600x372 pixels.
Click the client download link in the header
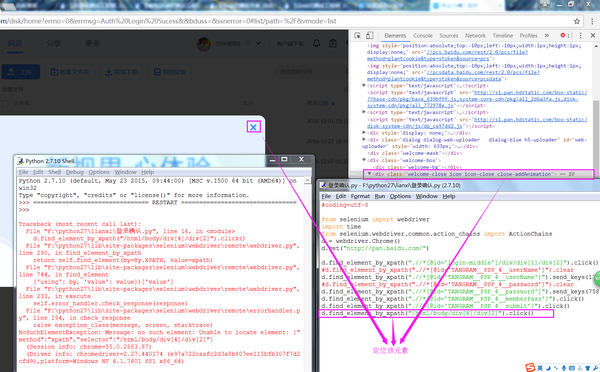click(x=290, y=44)
